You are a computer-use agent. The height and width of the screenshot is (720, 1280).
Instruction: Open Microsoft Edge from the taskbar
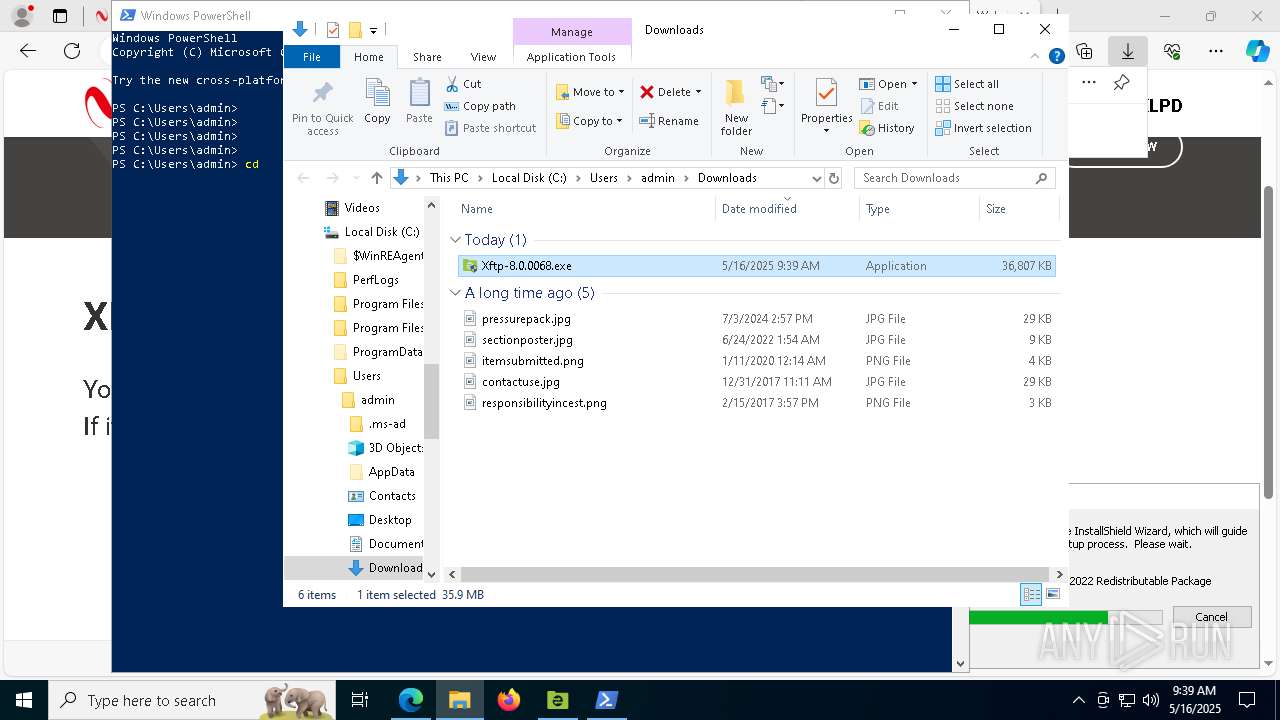click(411, 700)
